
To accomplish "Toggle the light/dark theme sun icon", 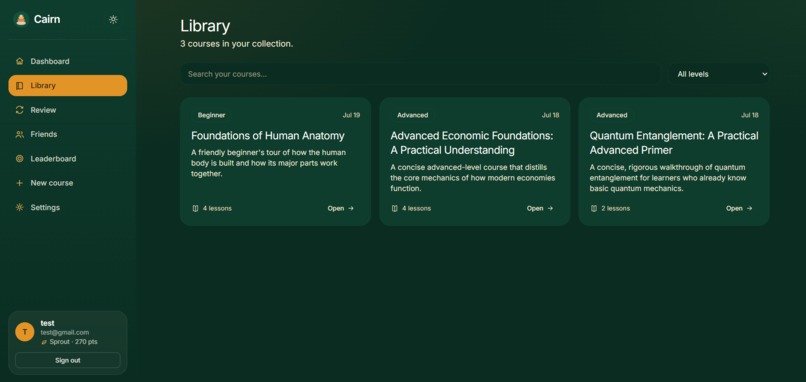I will pos(113,20).
